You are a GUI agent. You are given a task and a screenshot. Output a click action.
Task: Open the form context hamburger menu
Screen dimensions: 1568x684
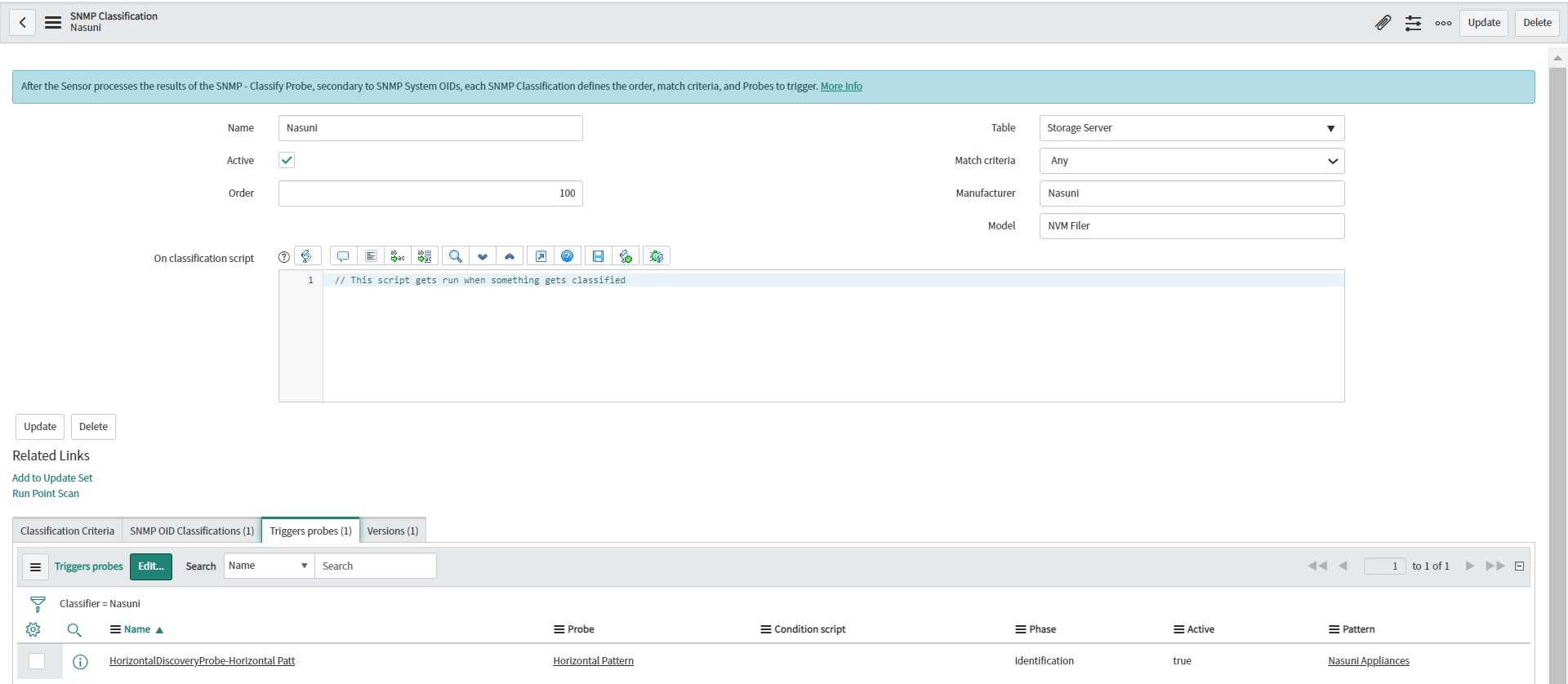tap(53, 23)
